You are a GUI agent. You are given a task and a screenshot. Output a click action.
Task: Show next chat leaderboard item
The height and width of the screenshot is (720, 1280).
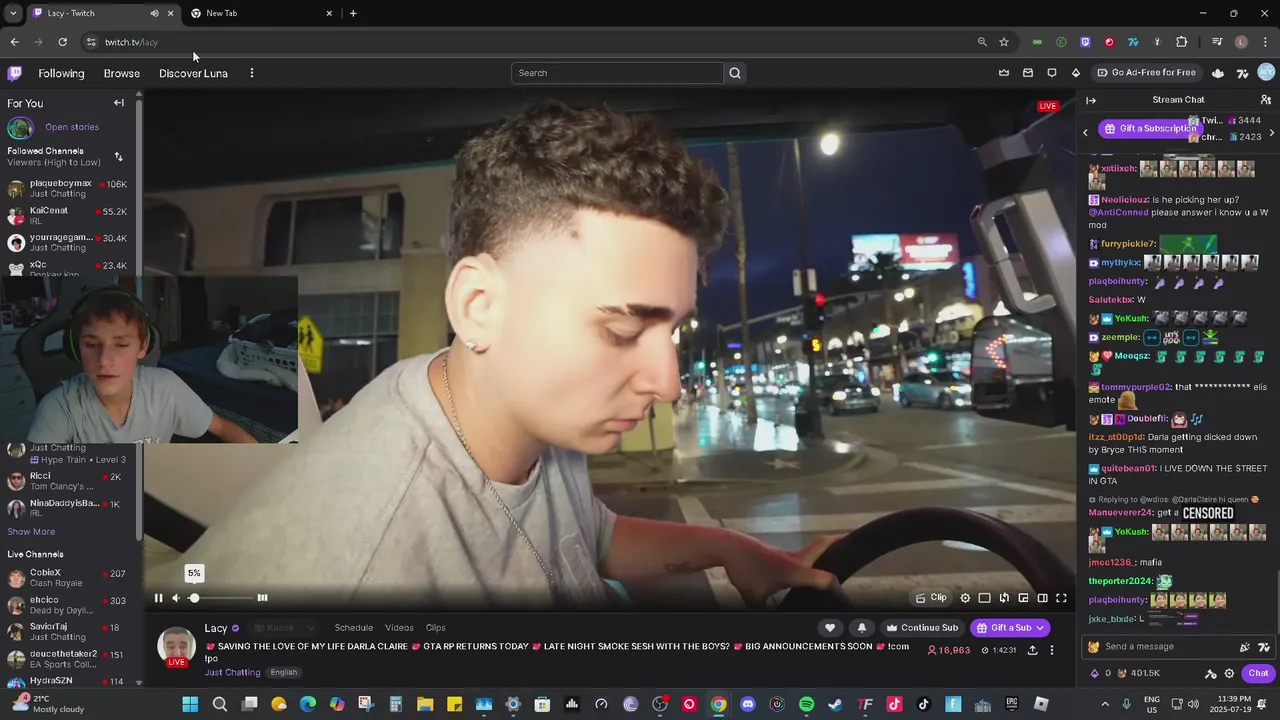click(x=1271, y=132)
